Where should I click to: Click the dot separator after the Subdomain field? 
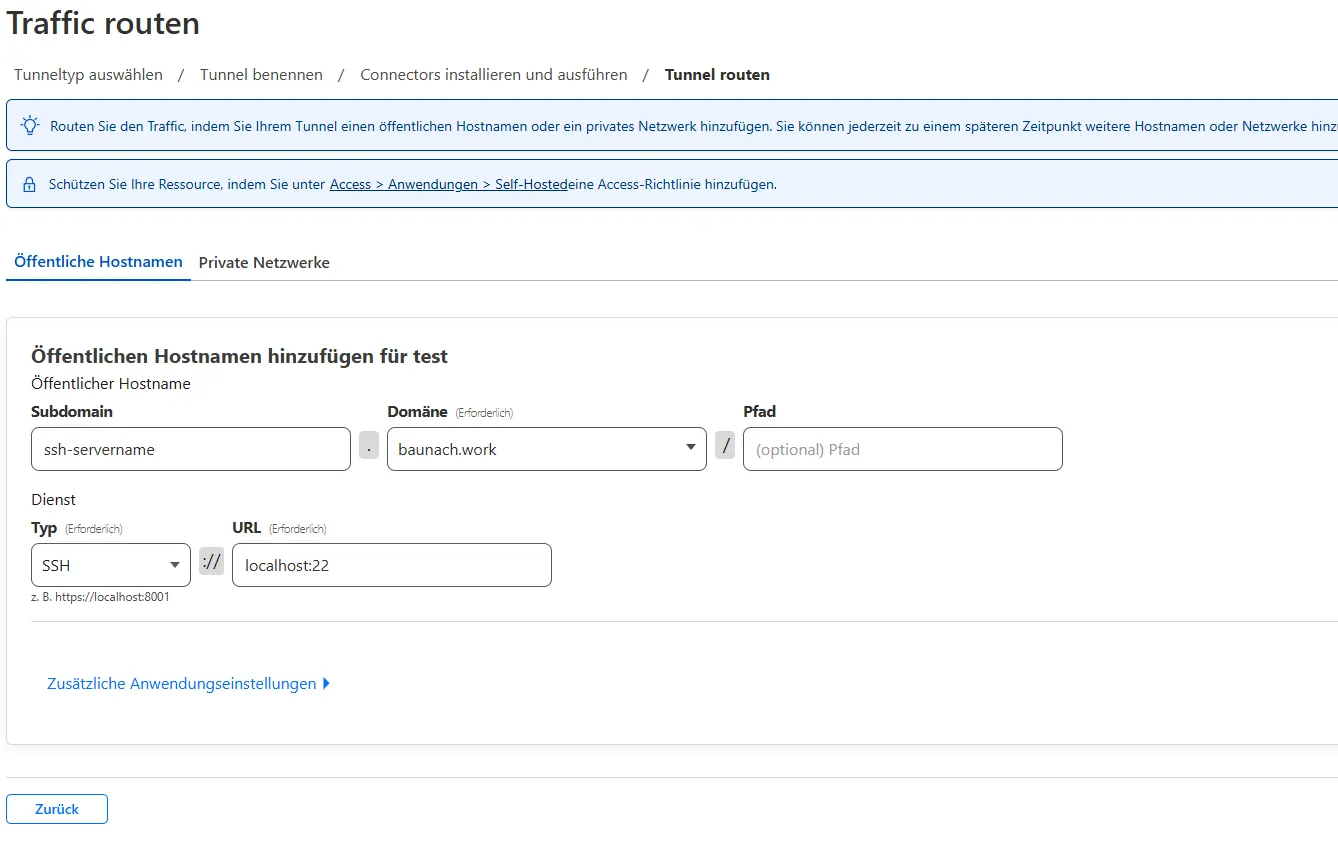coord(369,449)
